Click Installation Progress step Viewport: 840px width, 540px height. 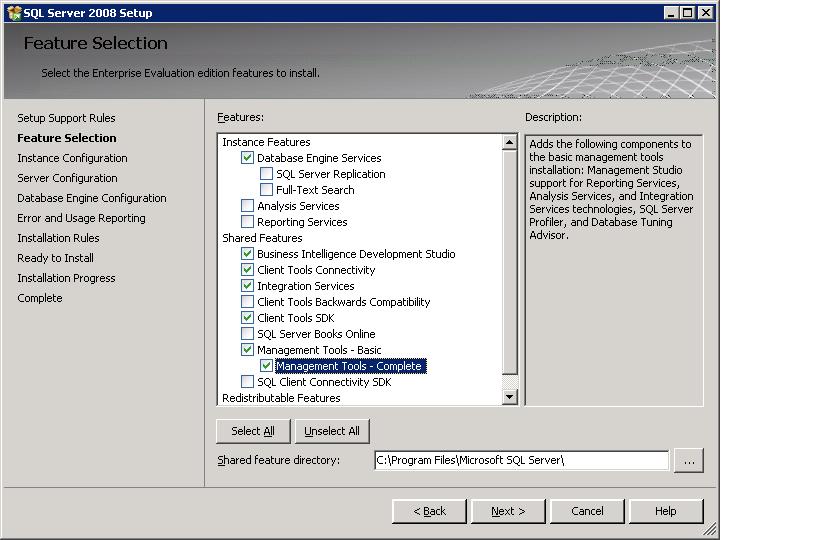(66, 278)
